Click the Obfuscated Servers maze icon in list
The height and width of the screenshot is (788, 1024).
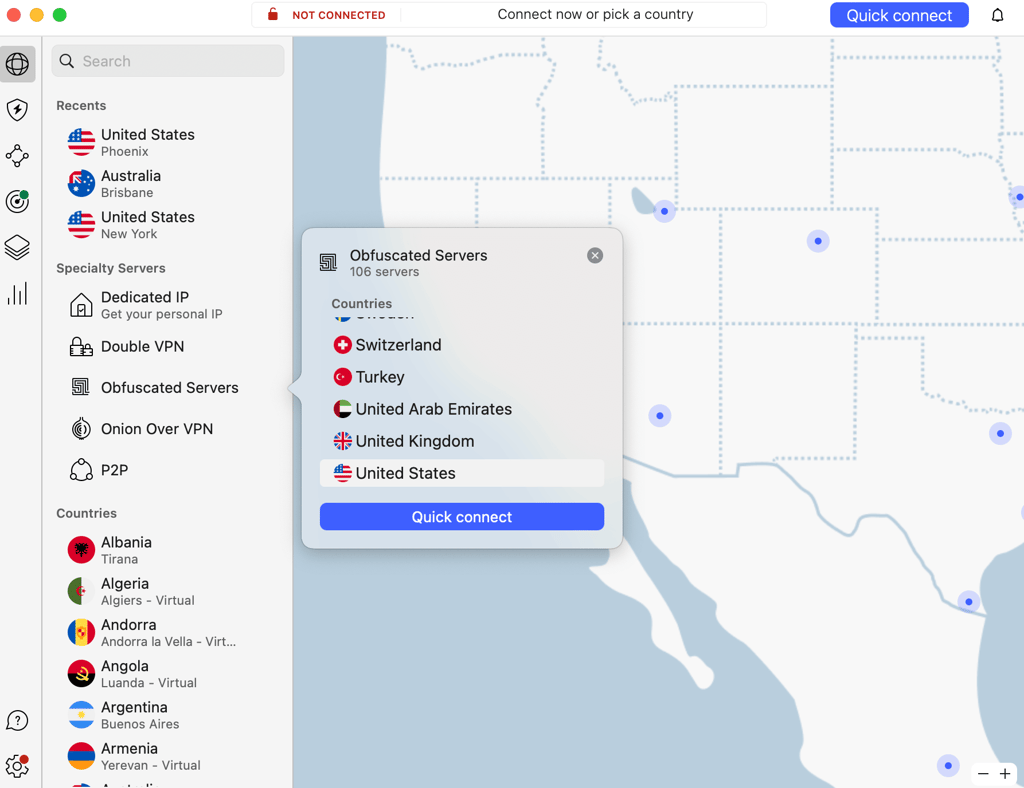click(81, 387)
